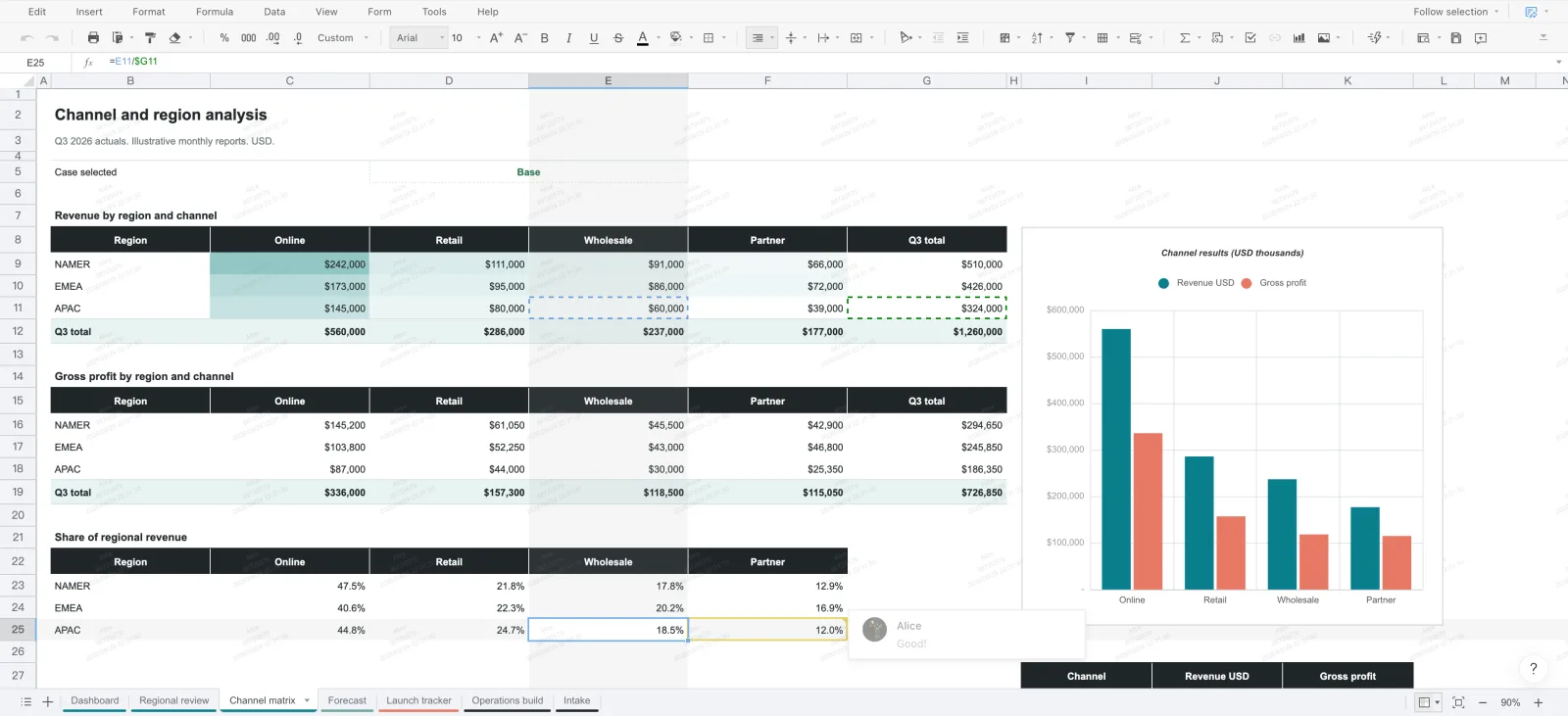Toggle full screen view in status bar
The width and height of the screenshot is (1568, 716).
(x=1458, y=702)
